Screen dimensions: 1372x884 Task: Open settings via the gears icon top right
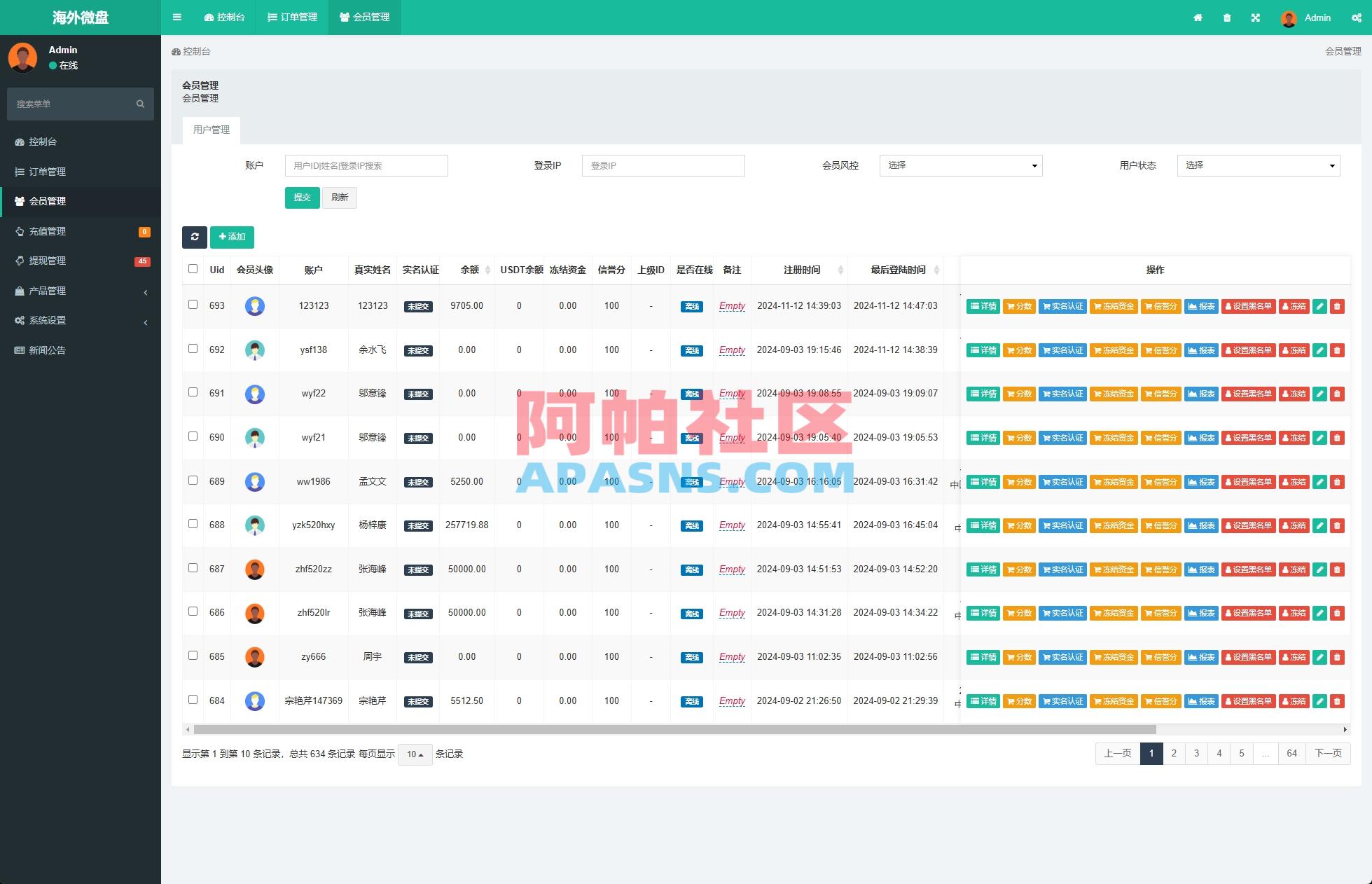[1357, 18]
